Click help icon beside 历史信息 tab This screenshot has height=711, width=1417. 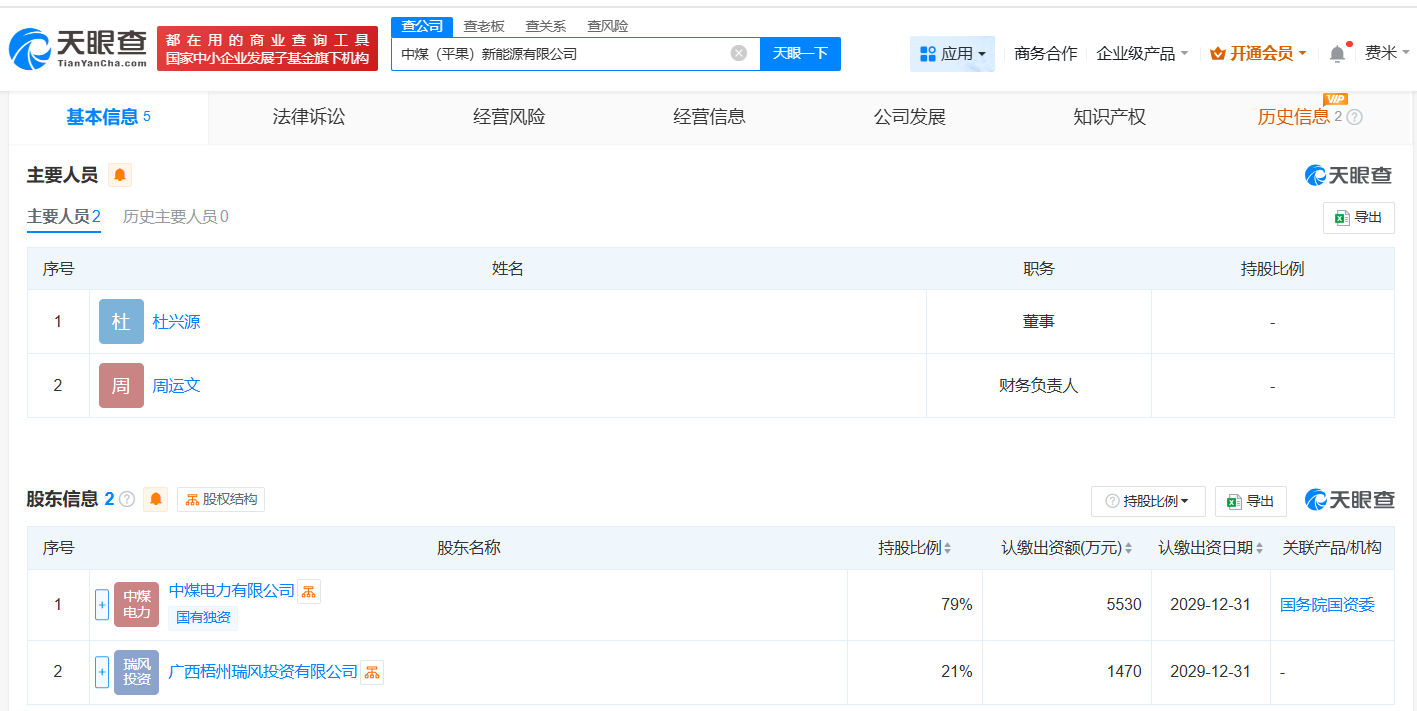(1355, 117)
